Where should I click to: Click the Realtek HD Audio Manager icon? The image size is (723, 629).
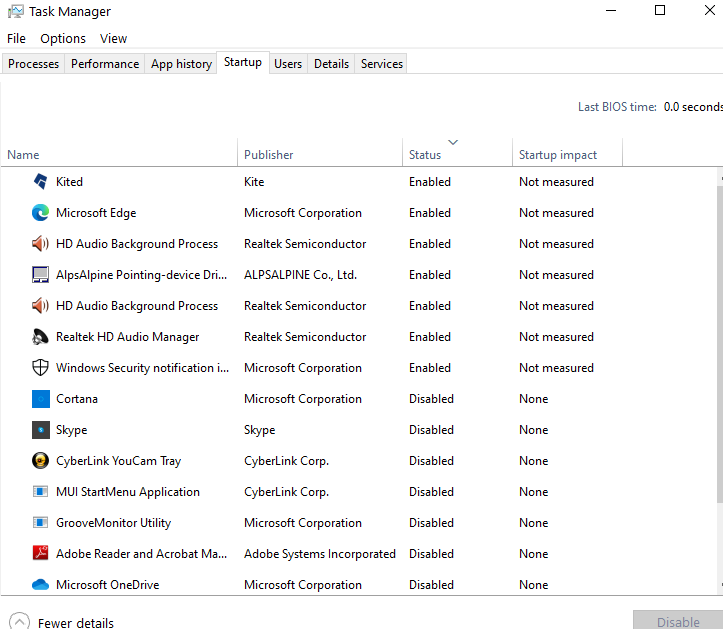pos(41,337)
